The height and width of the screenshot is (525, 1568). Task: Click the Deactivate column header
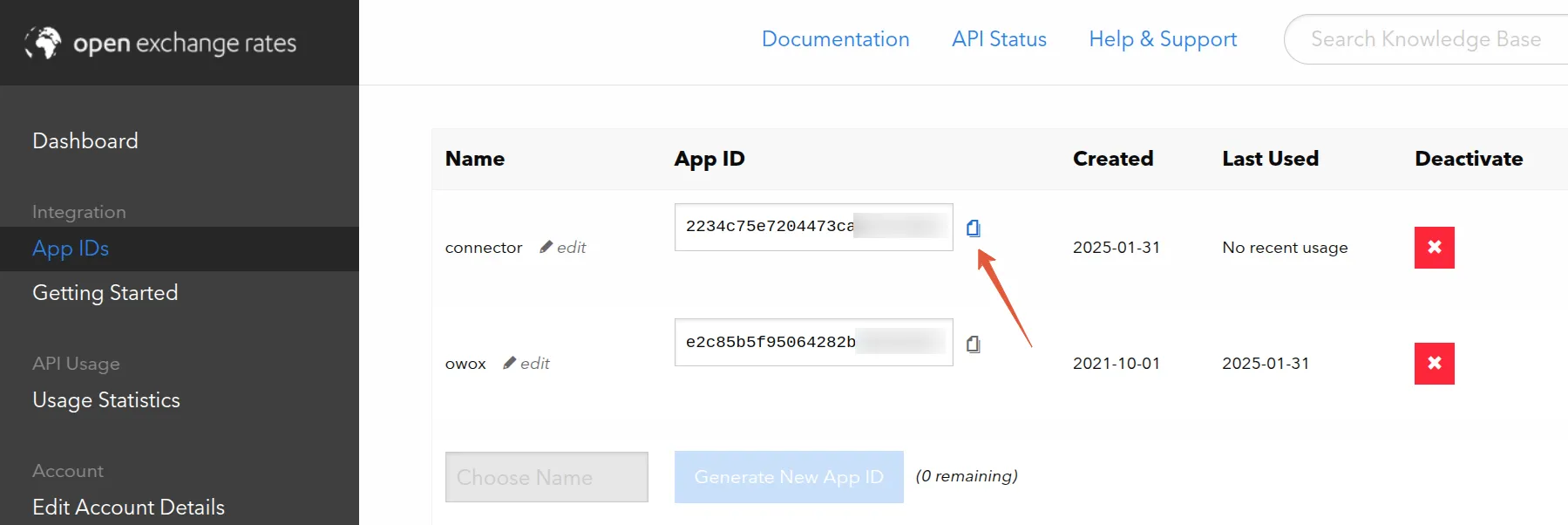click(1469, 159)
